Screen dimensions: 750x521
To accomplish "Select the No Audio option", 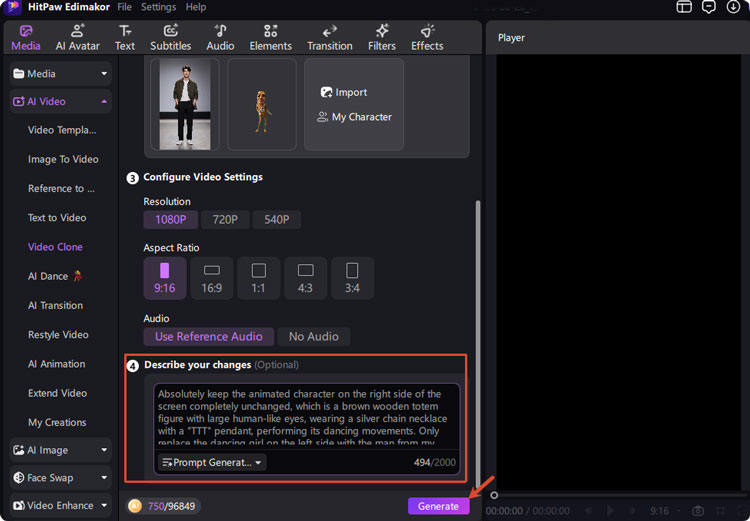I will pos(314,337).
